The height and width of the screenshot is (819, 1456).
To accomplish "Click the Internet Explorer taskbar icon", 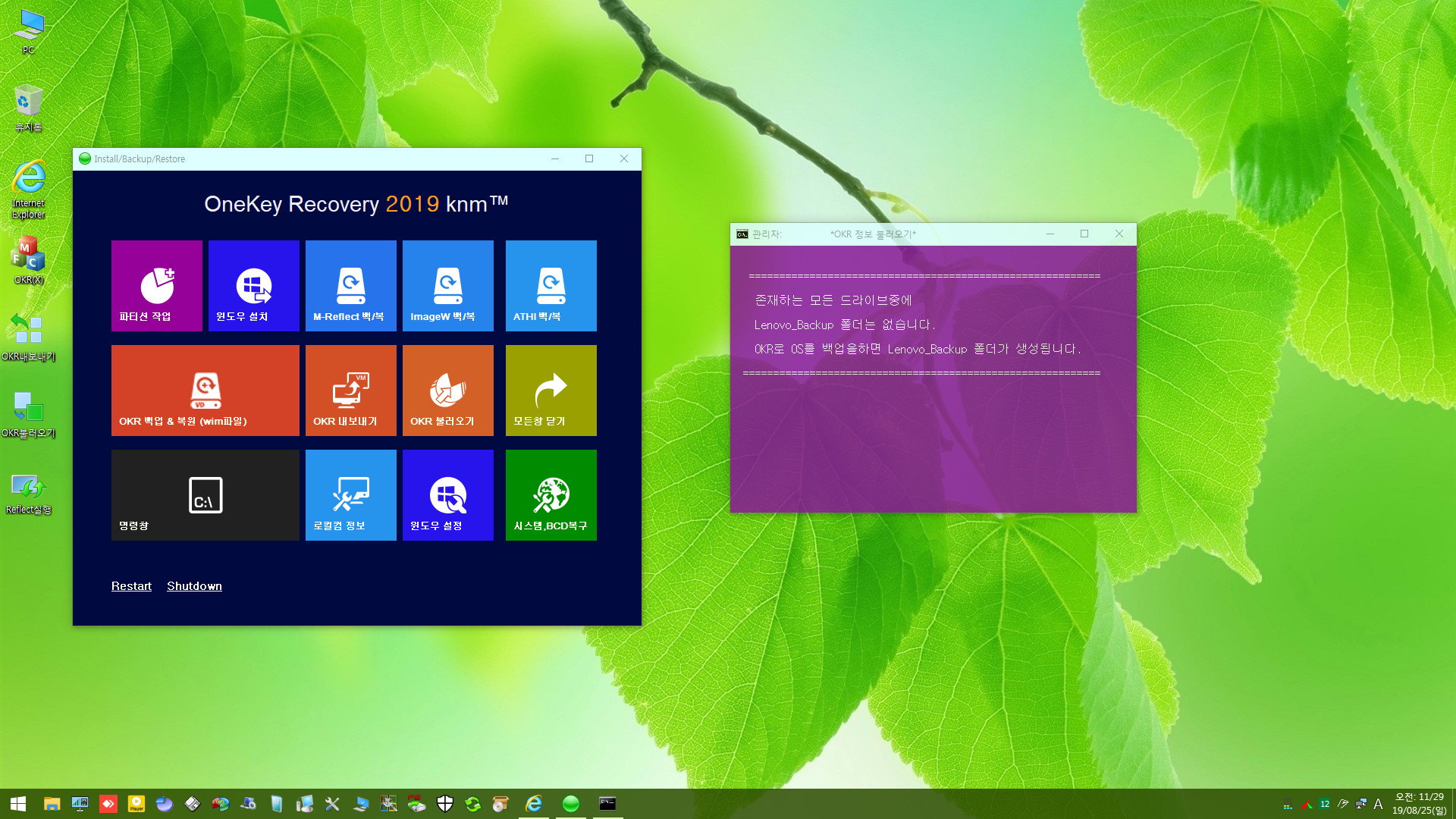I will pos(534,804).
